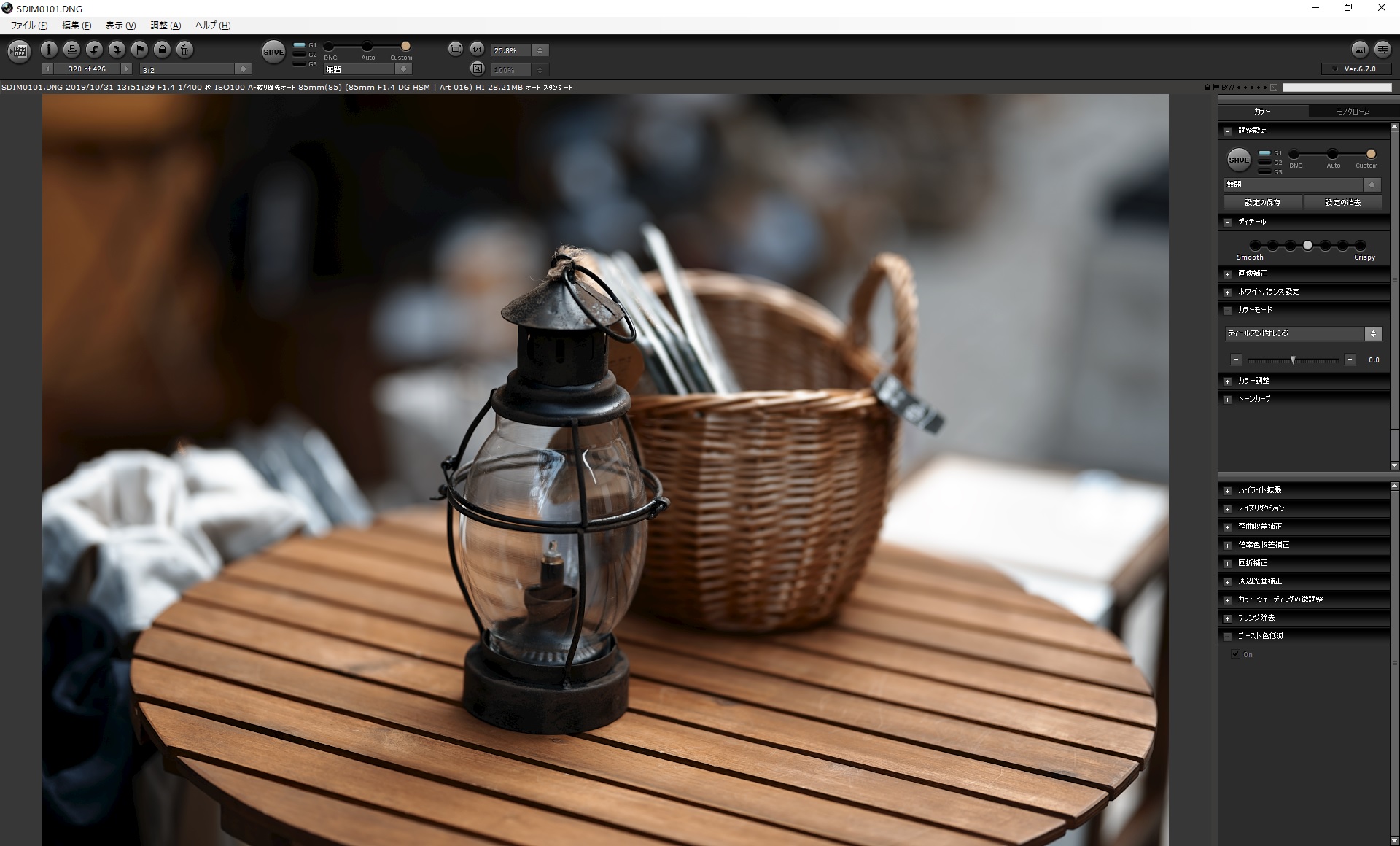Delete the current image with the trash icon
The width and height of the screenshot is (1400, 846).
pyautogui.click(x=184, y=49)
